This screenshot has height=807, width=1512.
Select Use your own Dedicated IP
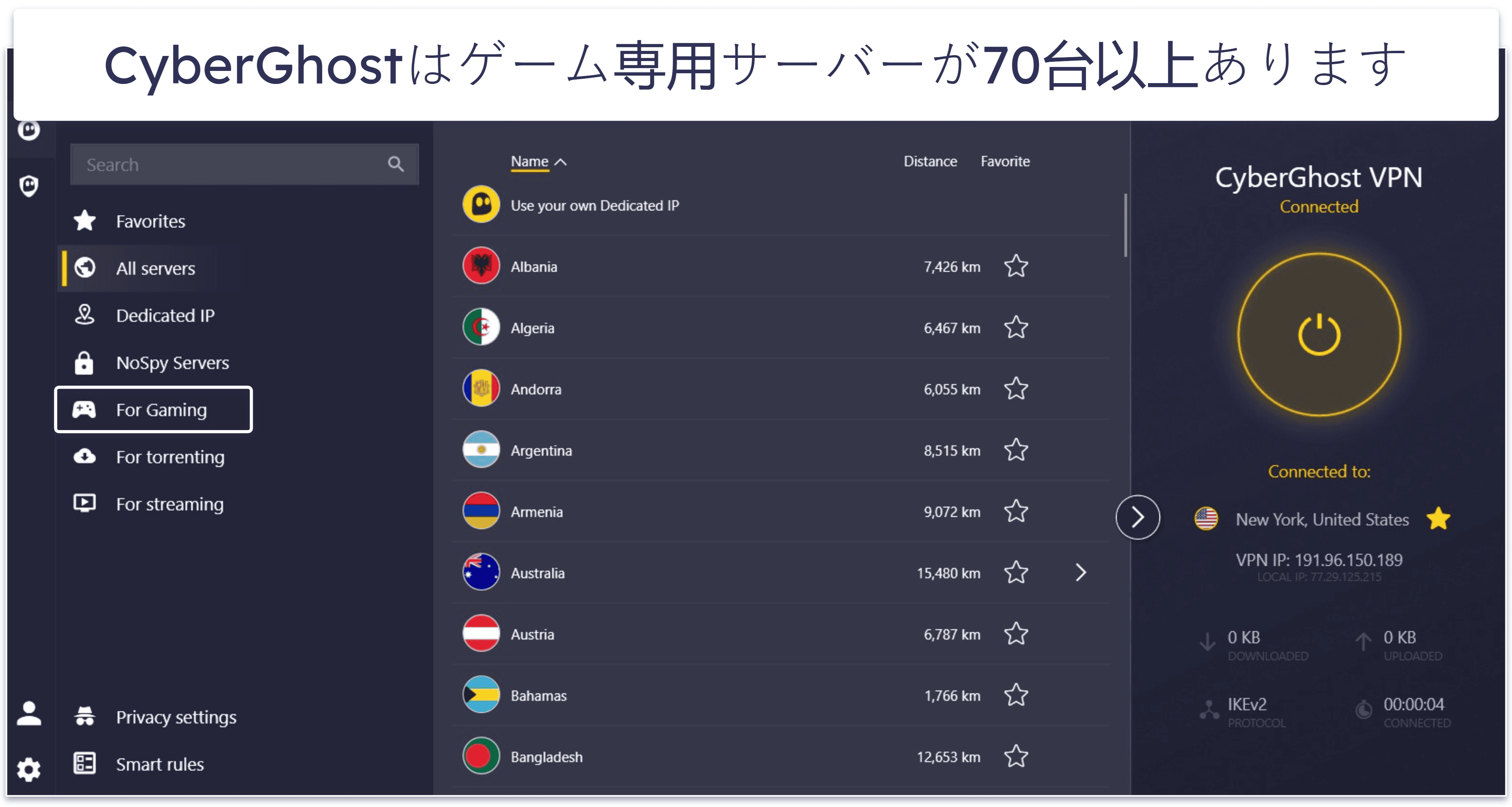click(595, 206)
